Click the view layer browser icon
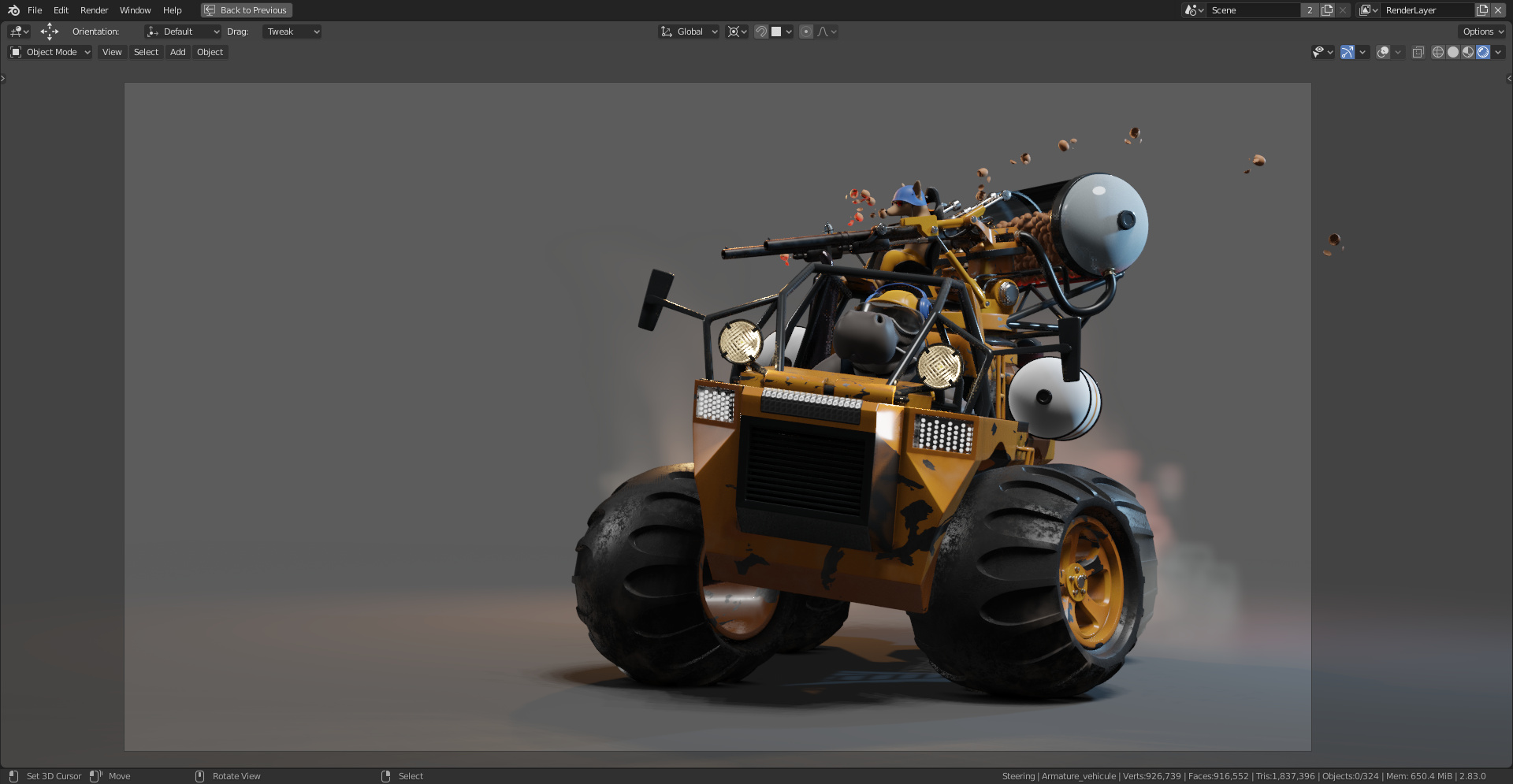Image resolution: width=1513 pixels, height=784 pixels. pyautogui.click(x=1368, y=10)
